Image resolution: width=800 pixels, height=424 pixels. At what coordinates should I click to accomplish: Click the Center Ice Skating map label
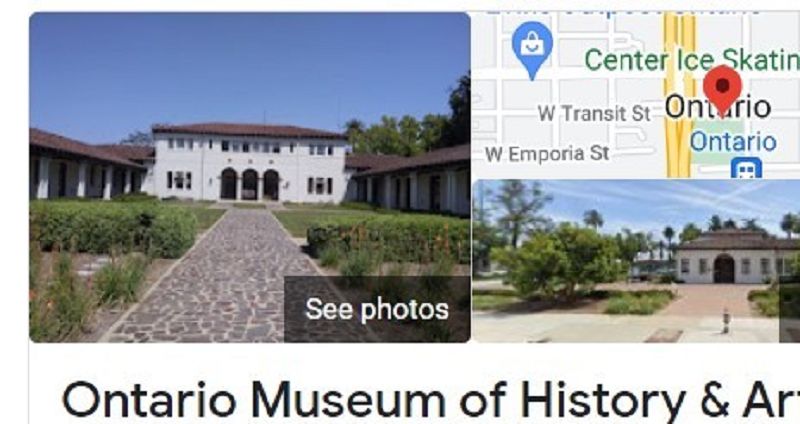pos(692,60)
